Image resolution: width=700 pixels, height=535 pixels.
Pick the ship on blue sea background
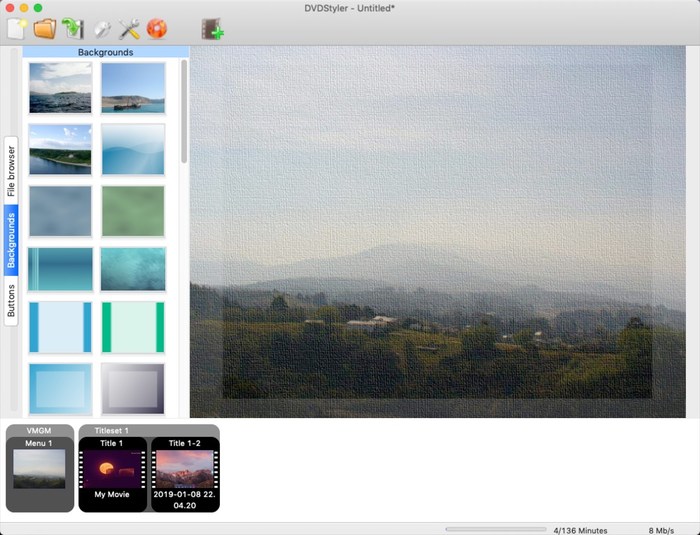pyautogui.click(x=133, y=88)
